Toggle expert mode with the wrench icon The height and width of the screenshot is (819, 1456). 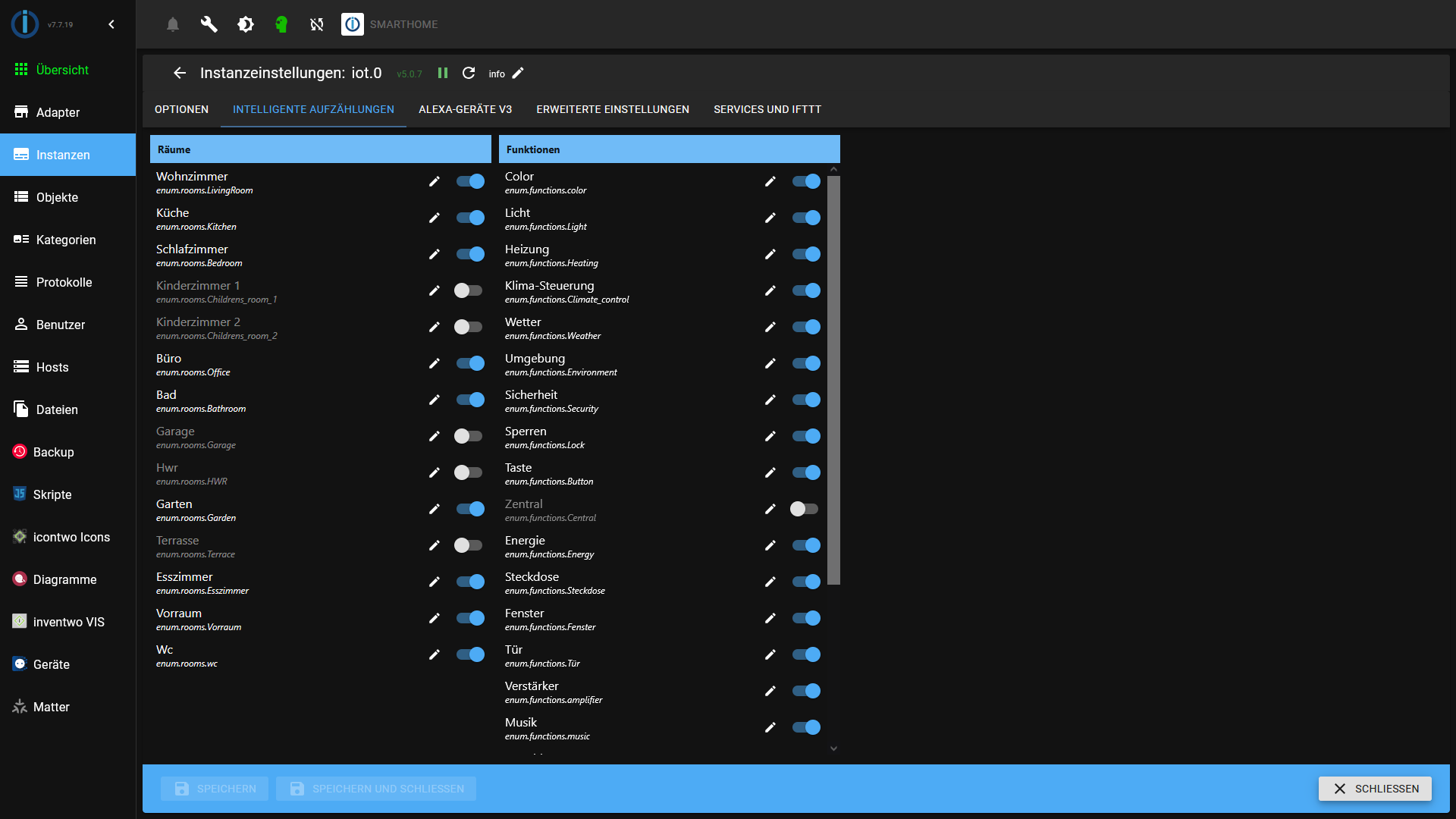click(209, 24)
